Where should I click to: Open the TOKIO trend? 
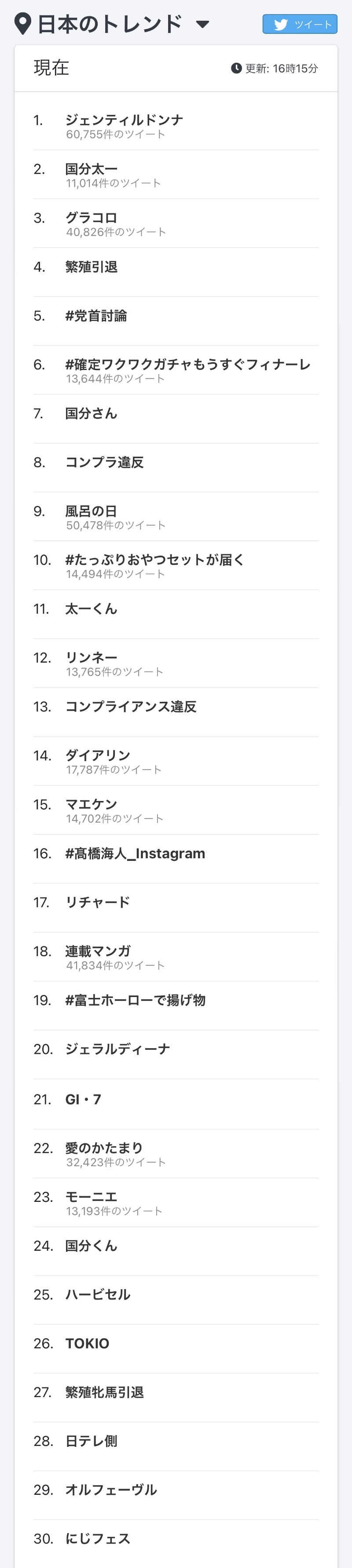[x=87, y=1343]
